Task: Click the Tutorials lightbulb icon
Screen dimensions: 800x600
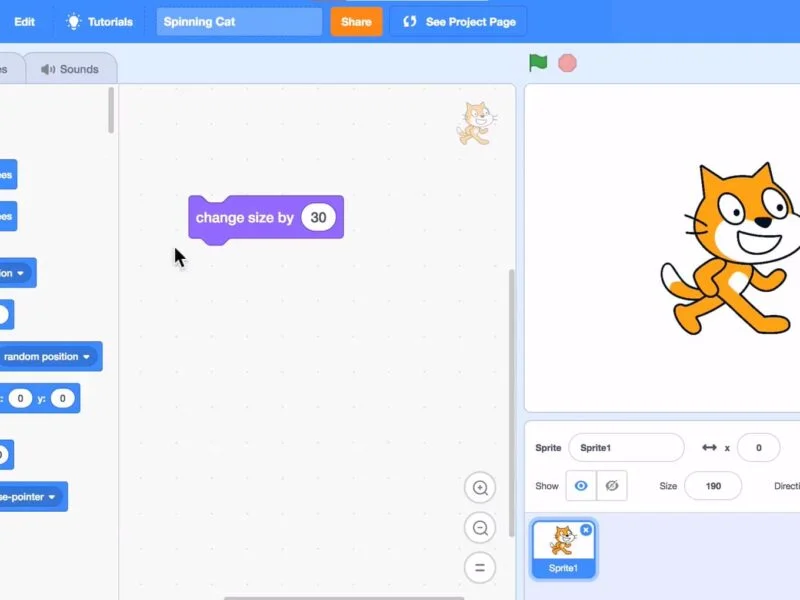Action: 74,21
